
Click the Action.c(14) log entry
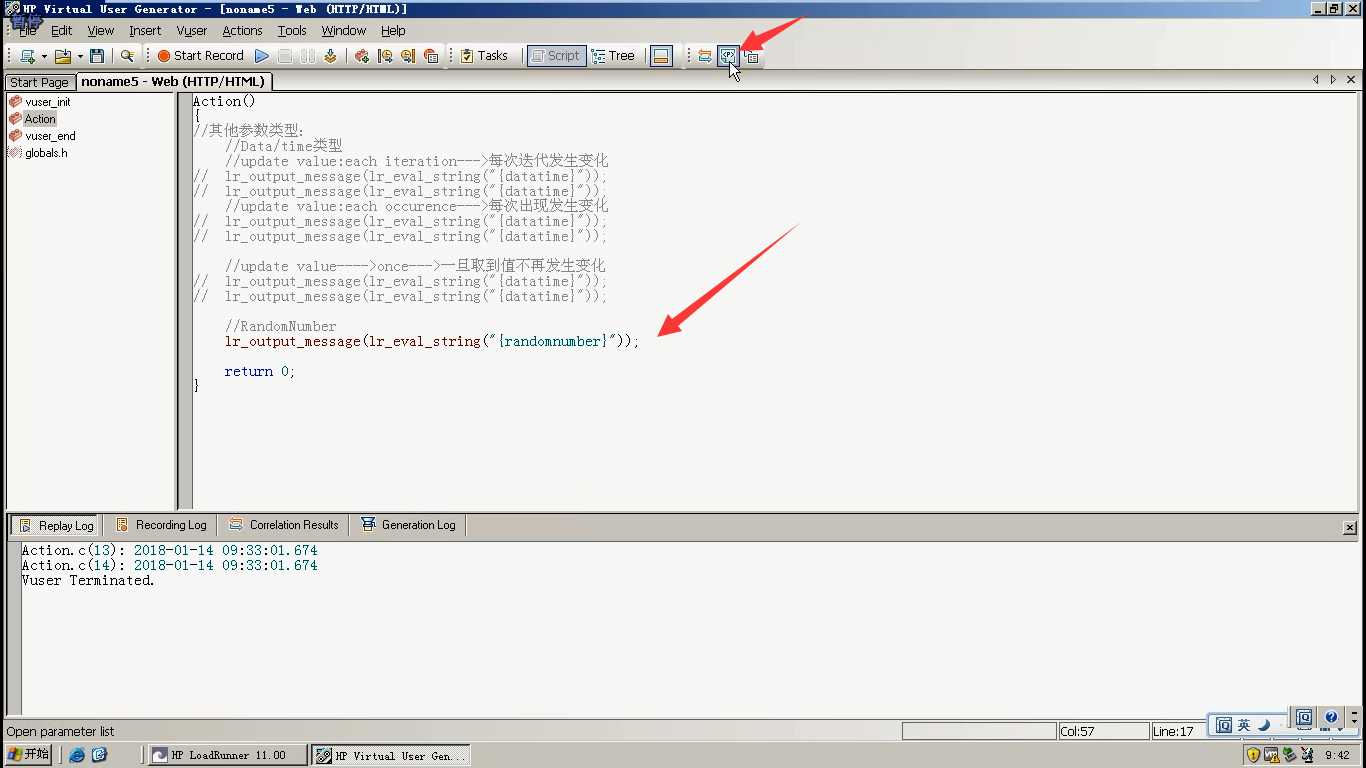(x=169, y=566)
